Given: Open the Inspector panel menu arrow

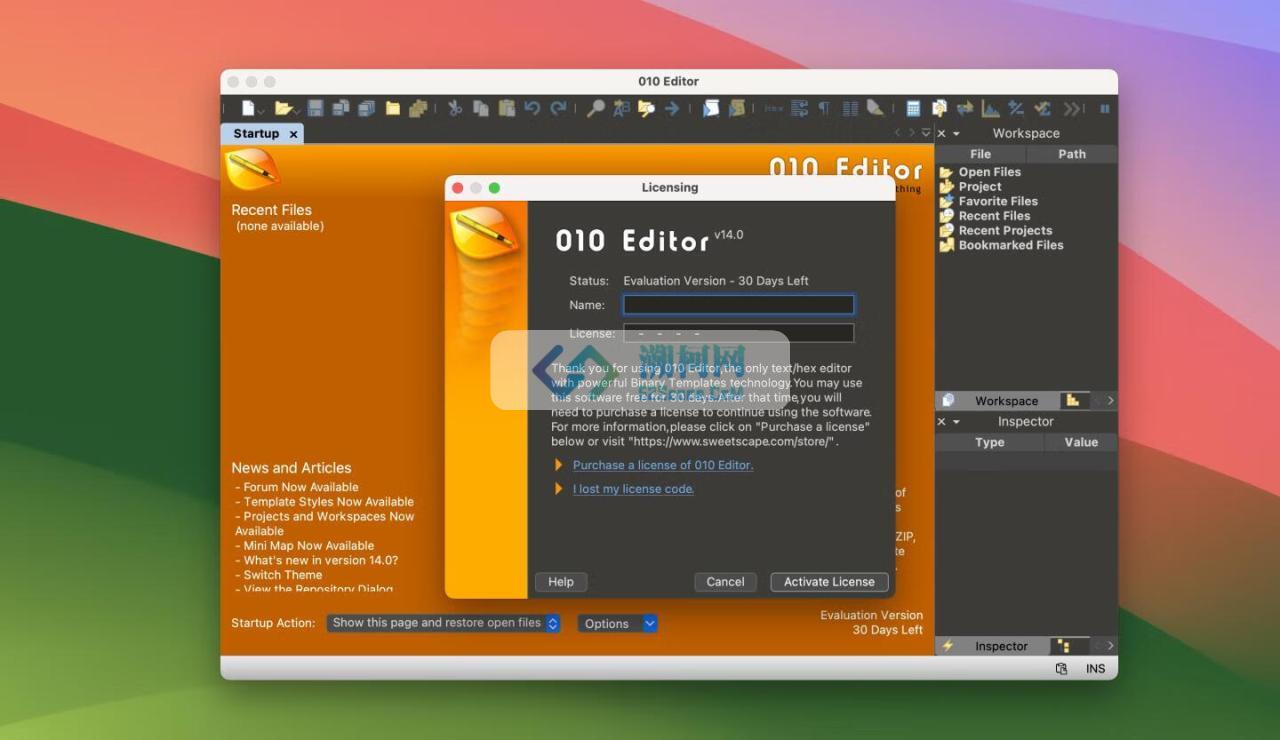Looking at the screenshot, I should (x=956, y=422).
